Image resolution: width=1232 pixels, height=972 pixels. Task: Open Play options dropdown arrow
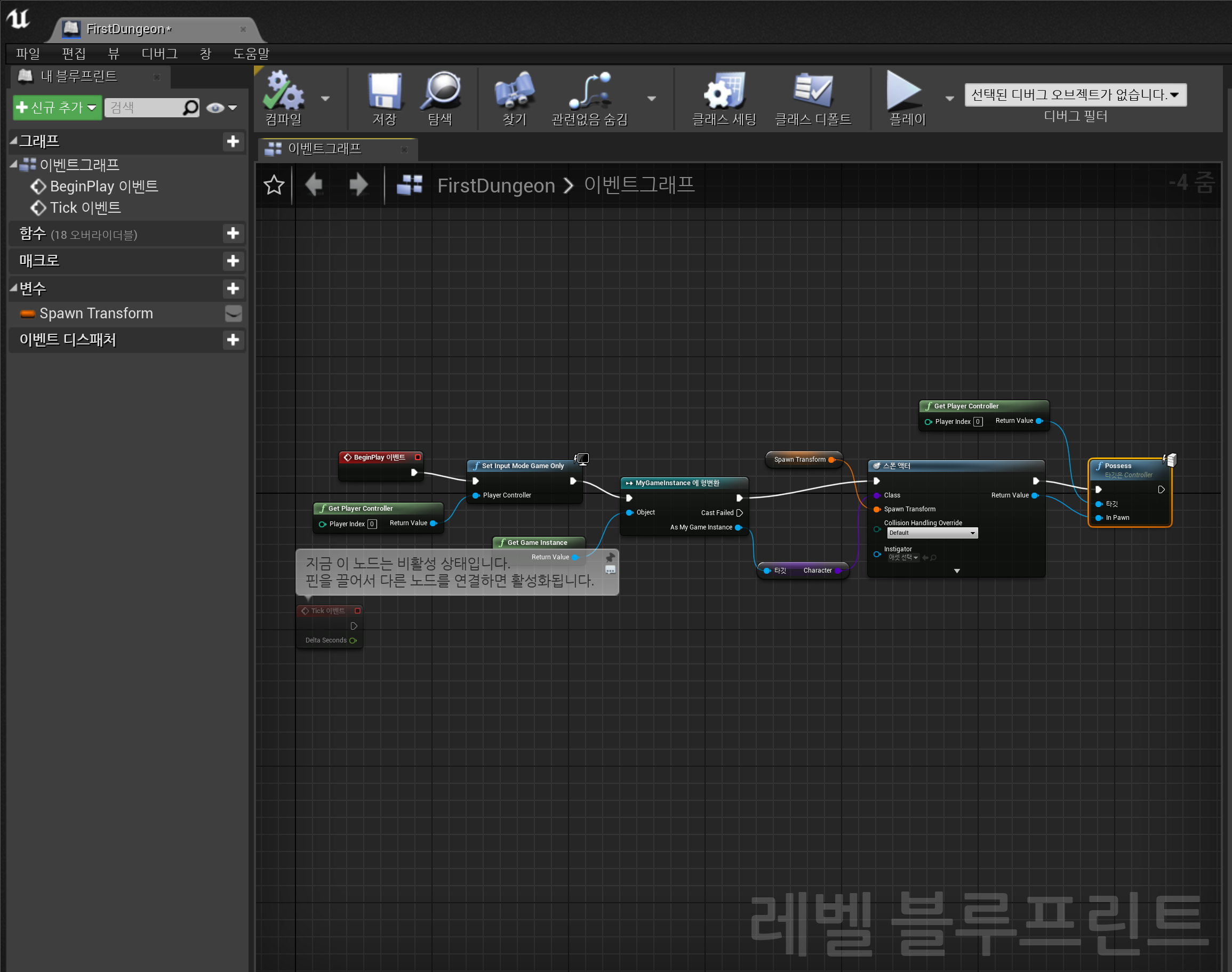point(949,99)
